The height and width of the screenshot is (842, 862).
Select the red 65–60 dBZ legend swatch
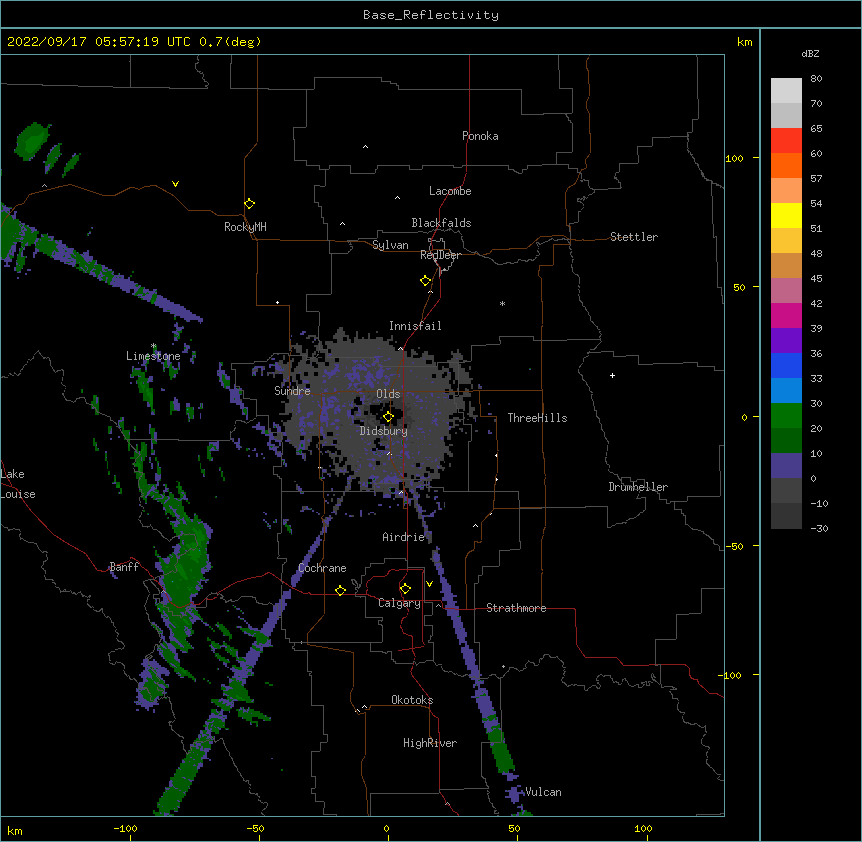coord(786,141)
